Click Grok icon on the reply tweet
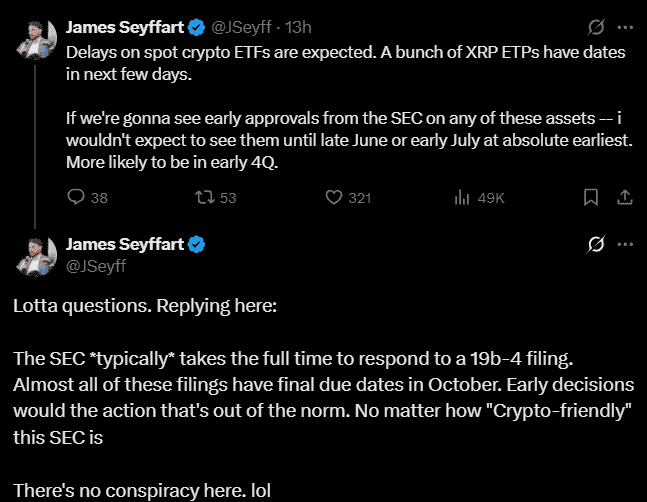The width and height of the screenshot is (647, 502). [x=596, y=244]
